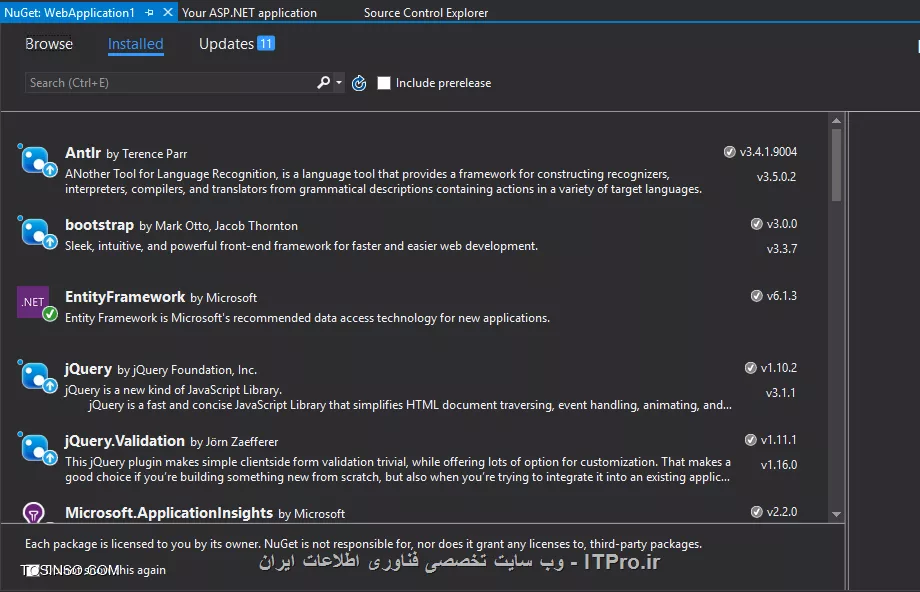This screenshot has width=920, height=592.
Task: Enable Include prerelease checkbox
Action: point(384,83)
